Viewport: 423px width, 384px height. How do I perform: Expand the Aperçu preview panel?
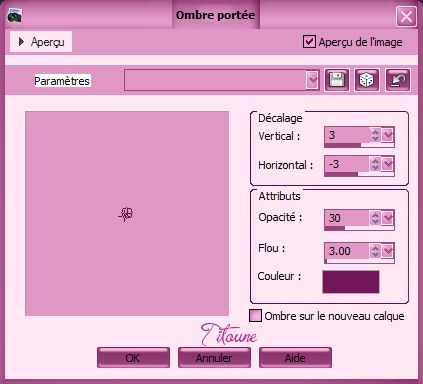[41, 42]
